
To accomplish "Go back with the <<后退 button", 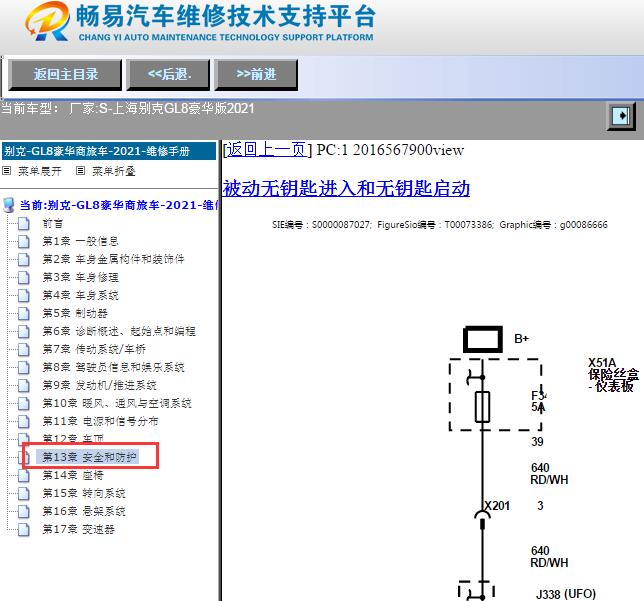I will pos(168,74).
